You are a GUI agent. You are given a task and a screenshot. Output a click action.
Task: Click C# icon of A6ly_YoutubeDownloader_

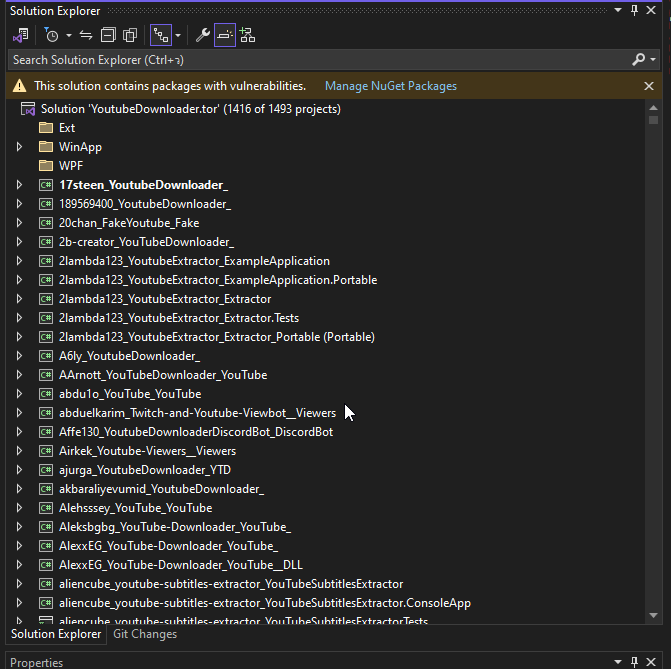point(46,356)
